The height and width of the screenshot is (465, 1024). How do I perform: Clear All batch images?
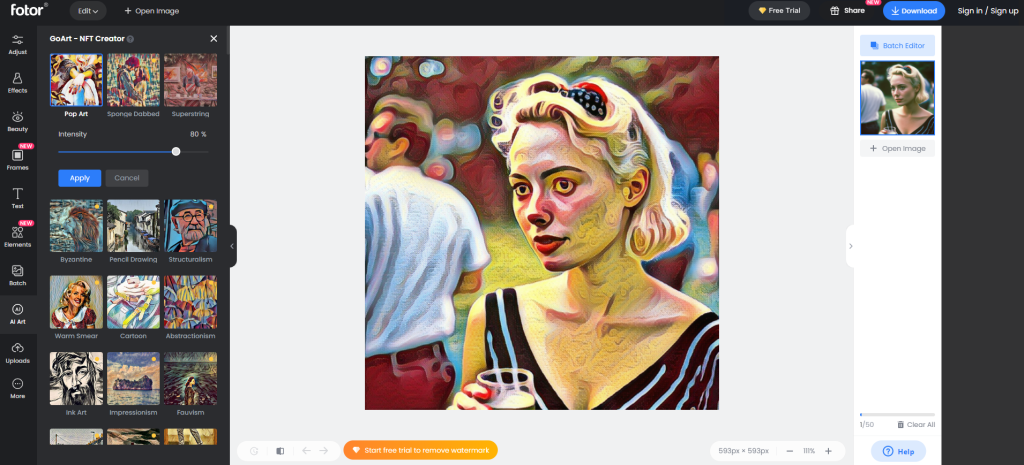click(x=916, y=425)
